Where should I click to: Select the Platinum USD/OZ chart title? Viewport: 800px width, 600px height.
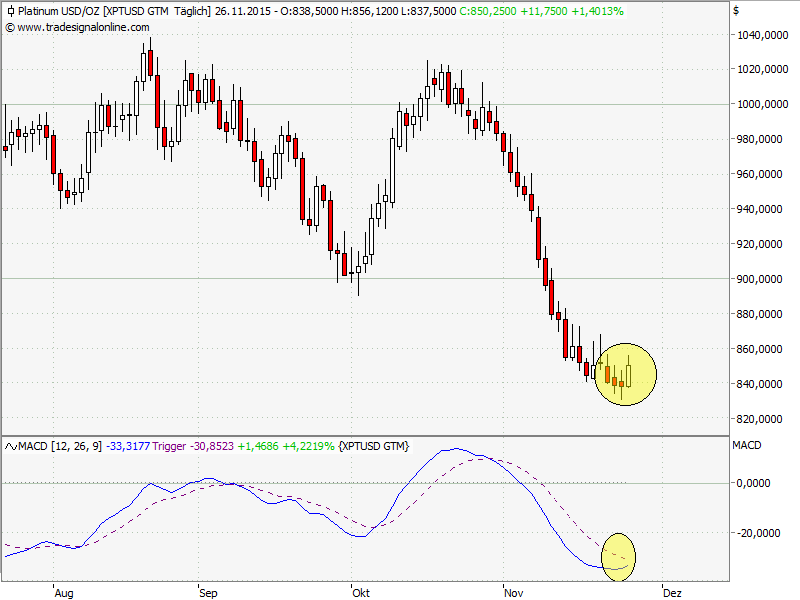[x=61, y=11]
